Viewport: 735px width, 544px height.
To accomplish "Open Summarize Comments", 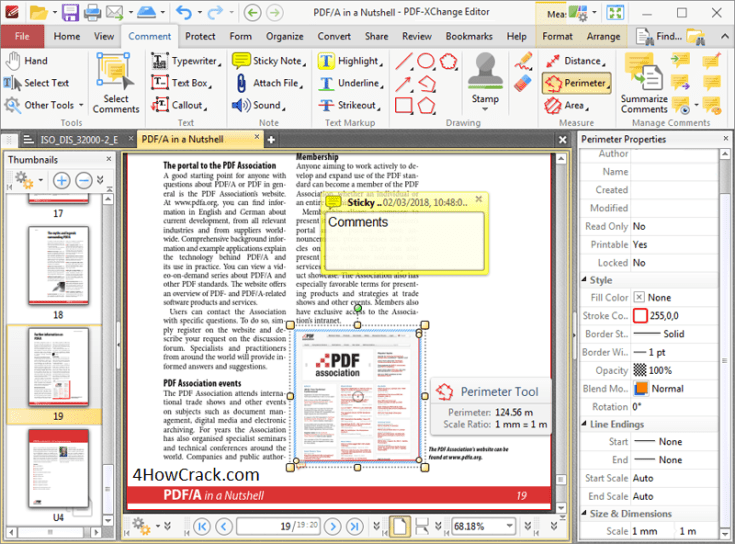I will 644,83.
